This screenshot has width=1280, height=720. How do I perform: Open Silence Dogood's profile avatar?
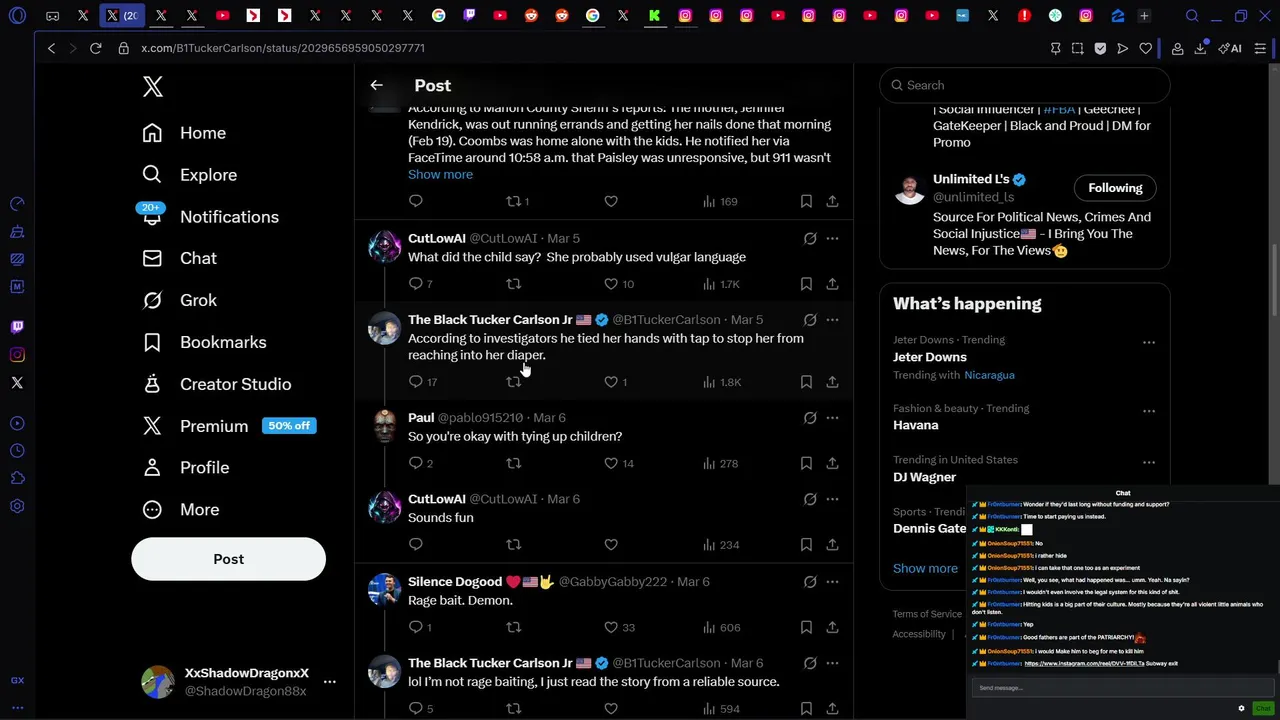(384, 590)
